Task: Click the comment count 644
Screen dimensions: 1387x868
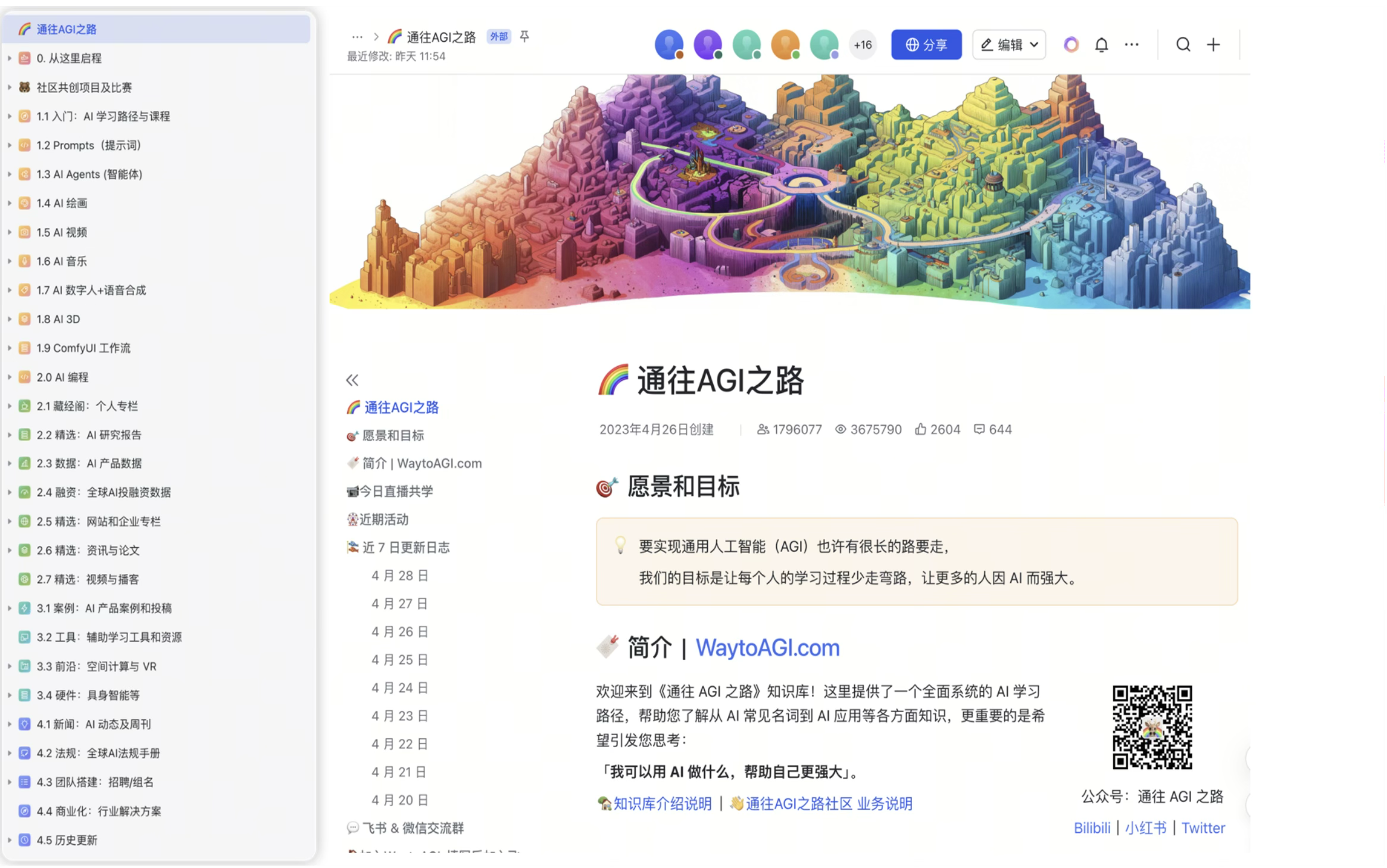Action: pyautogui.click(x=992, y=429)
